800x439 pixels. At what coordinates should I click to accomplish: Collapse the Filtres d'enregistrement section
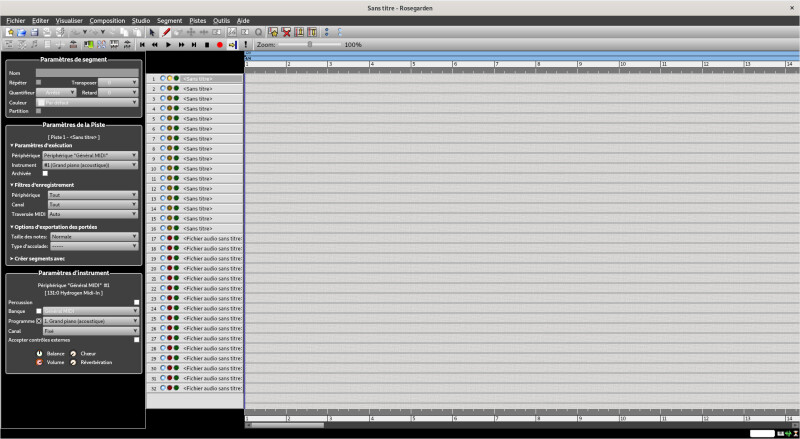pyautogui.click(x=42, y=185)
